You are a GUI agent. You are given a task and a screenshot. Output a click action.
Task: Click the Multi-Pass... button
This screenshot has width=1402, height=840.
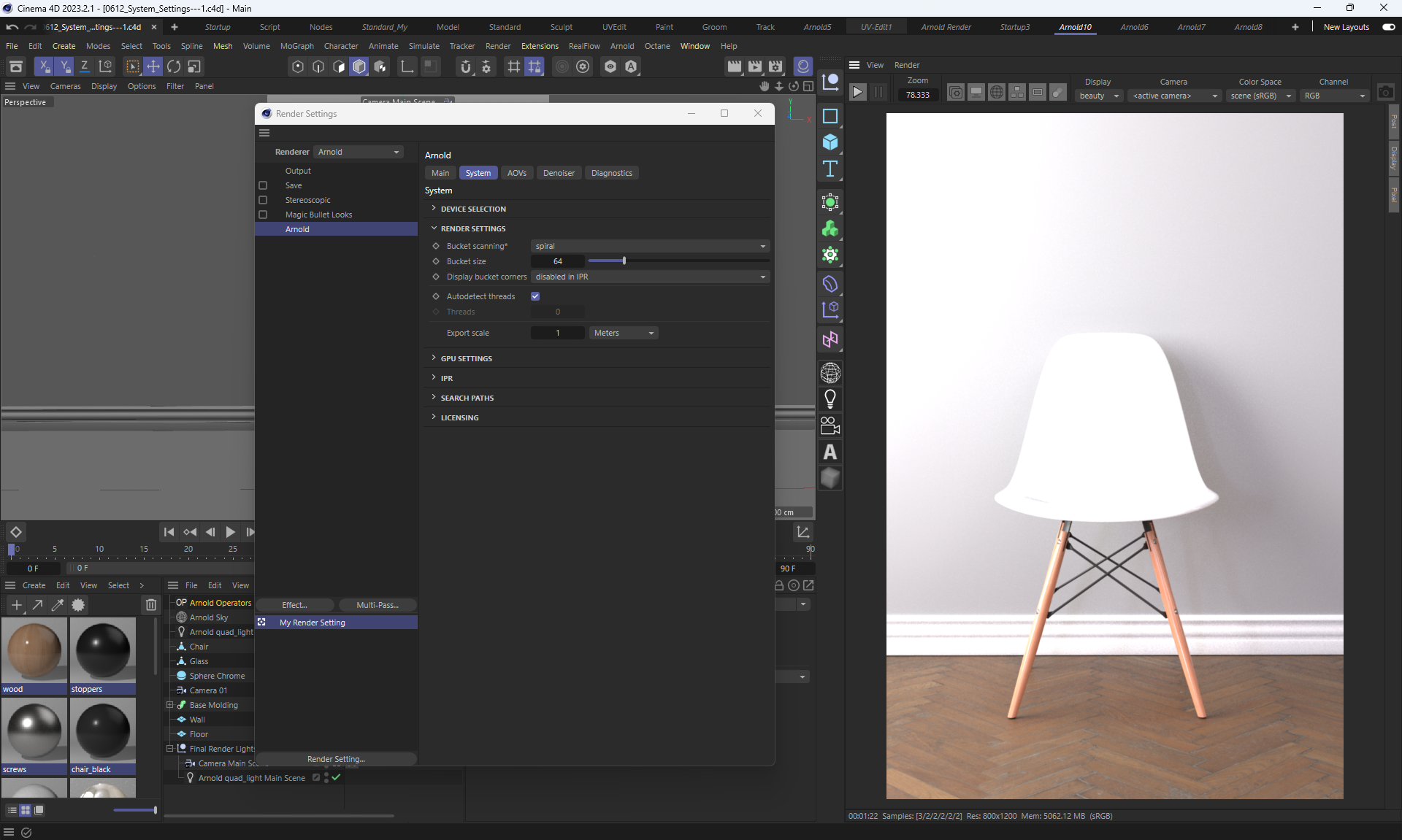[x=377, y=605]
